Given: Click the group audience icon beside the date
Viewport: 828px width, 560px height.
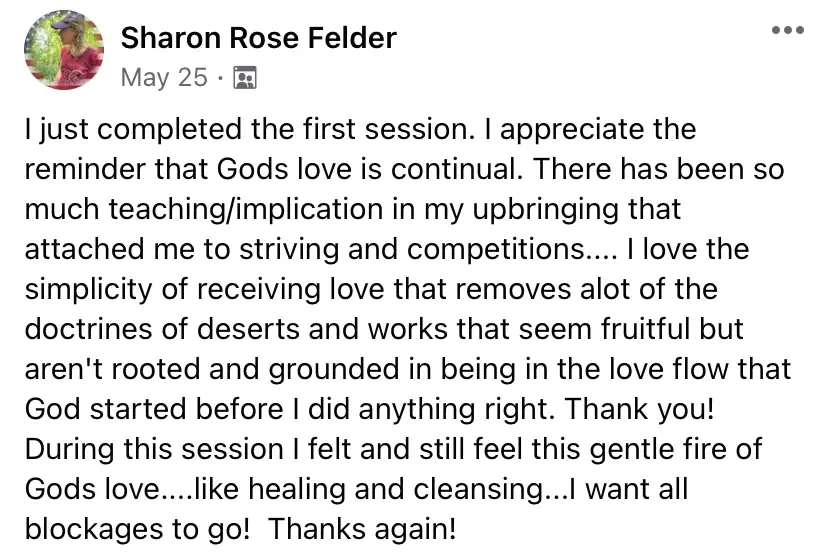Looking at the screenshot, I should [244, 78].
